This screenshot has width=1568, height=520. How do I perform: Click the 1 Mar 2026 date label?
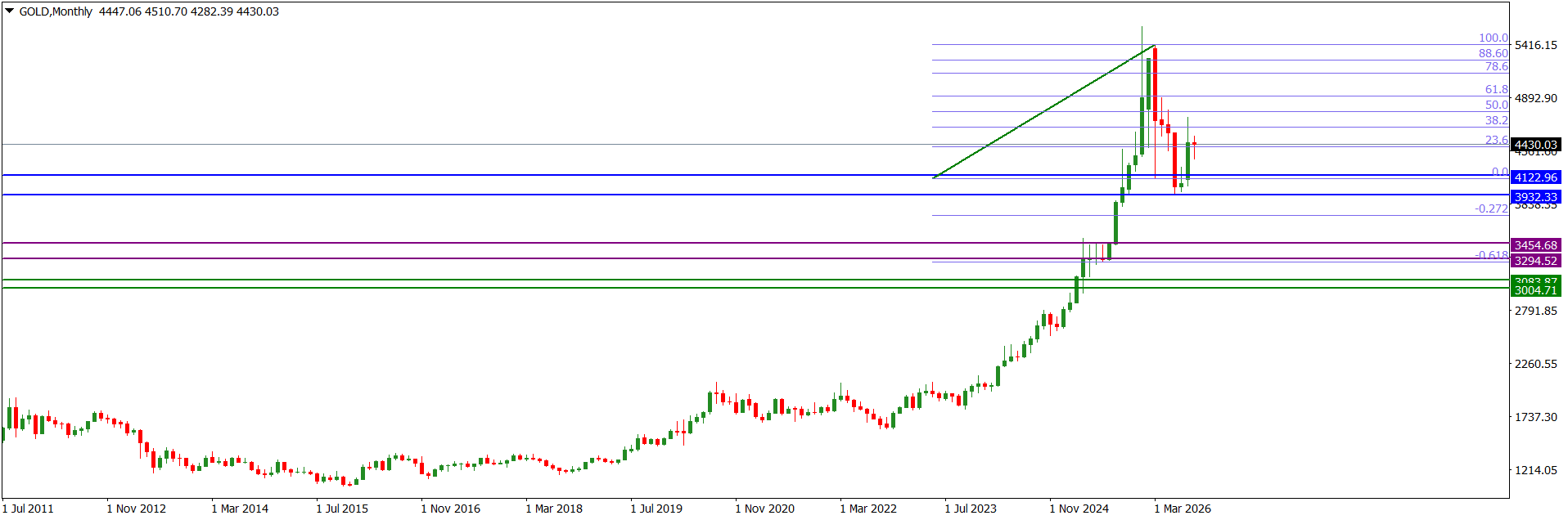tap(1183, 509)
